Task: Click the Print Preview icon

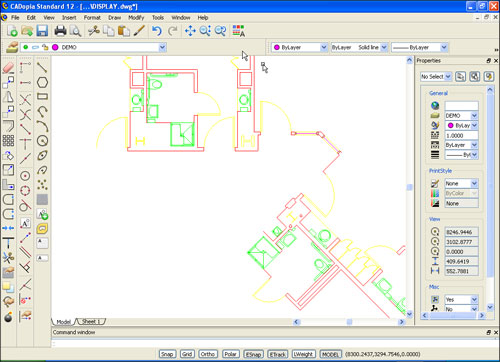Action: tap(76, 31)
